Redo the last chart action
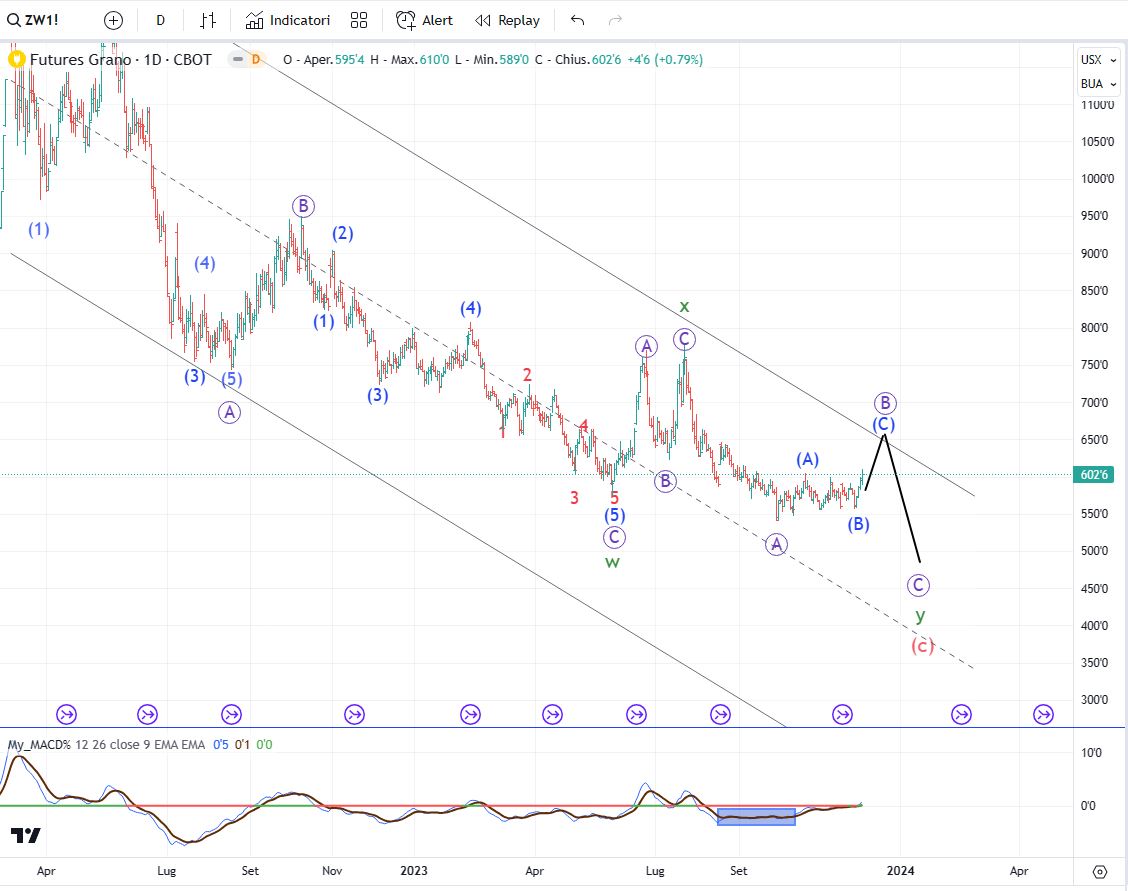Viewport: 1128px width, 891px height. [x=616, y=20]
